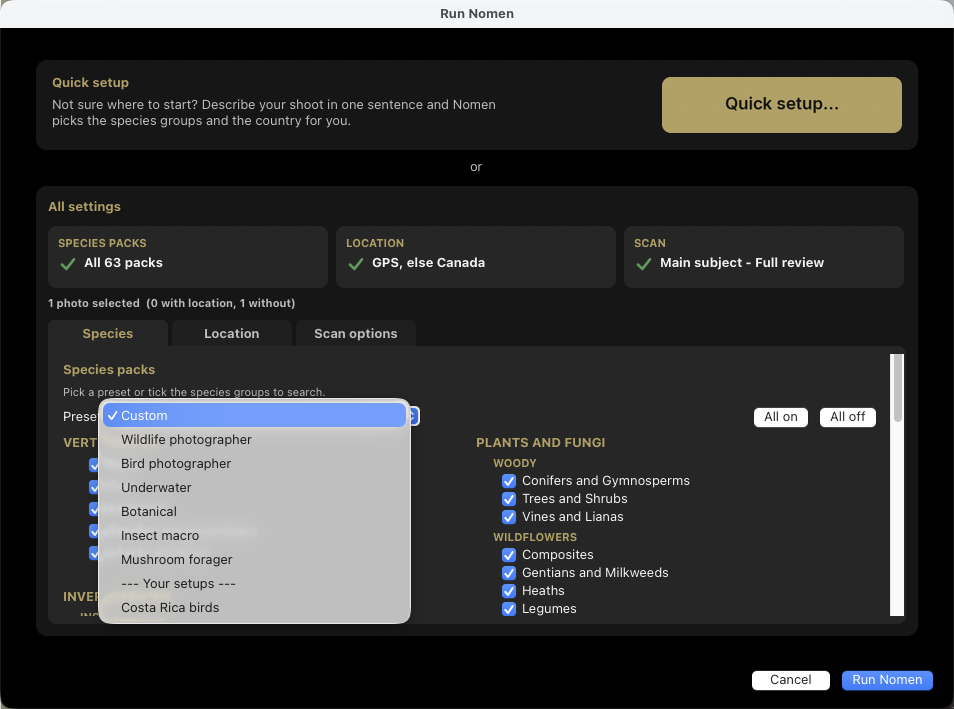Click the PLANTS AND FUNGI heading
Viewport: 954px width, 709px height.
(x=540, y=443)
